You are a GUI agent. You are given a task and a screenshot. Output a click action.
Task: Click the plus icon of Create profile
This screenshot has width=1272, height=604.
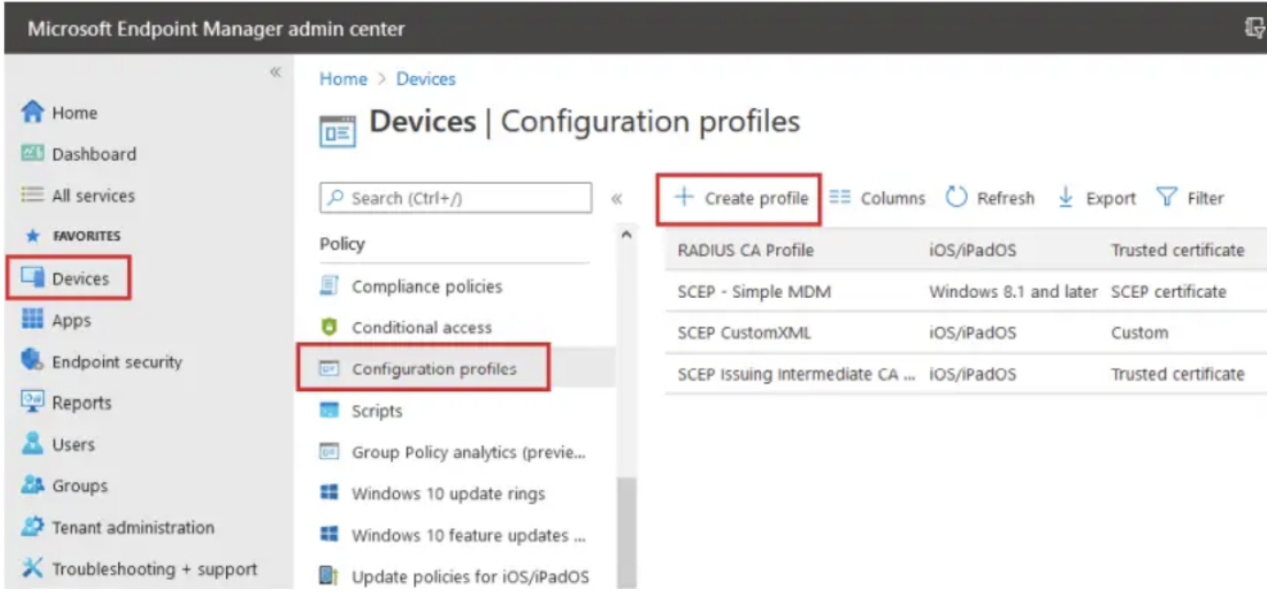(683, 197)
